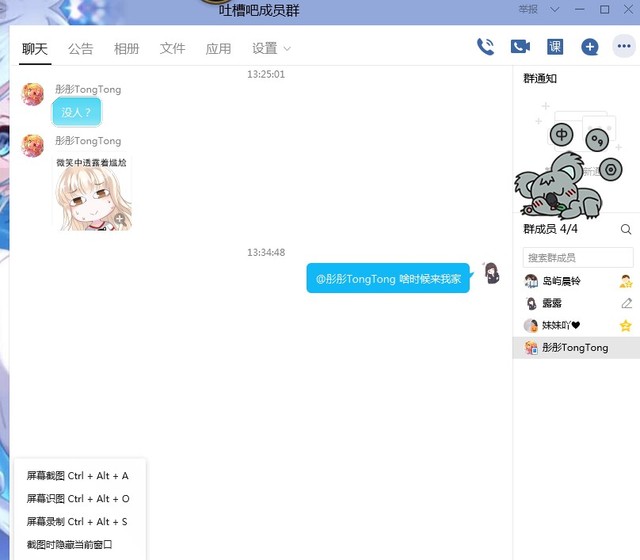The width and height of the screenshot is (640, 560).
Task: Open the 相册 tab
Action: [127, 48]
